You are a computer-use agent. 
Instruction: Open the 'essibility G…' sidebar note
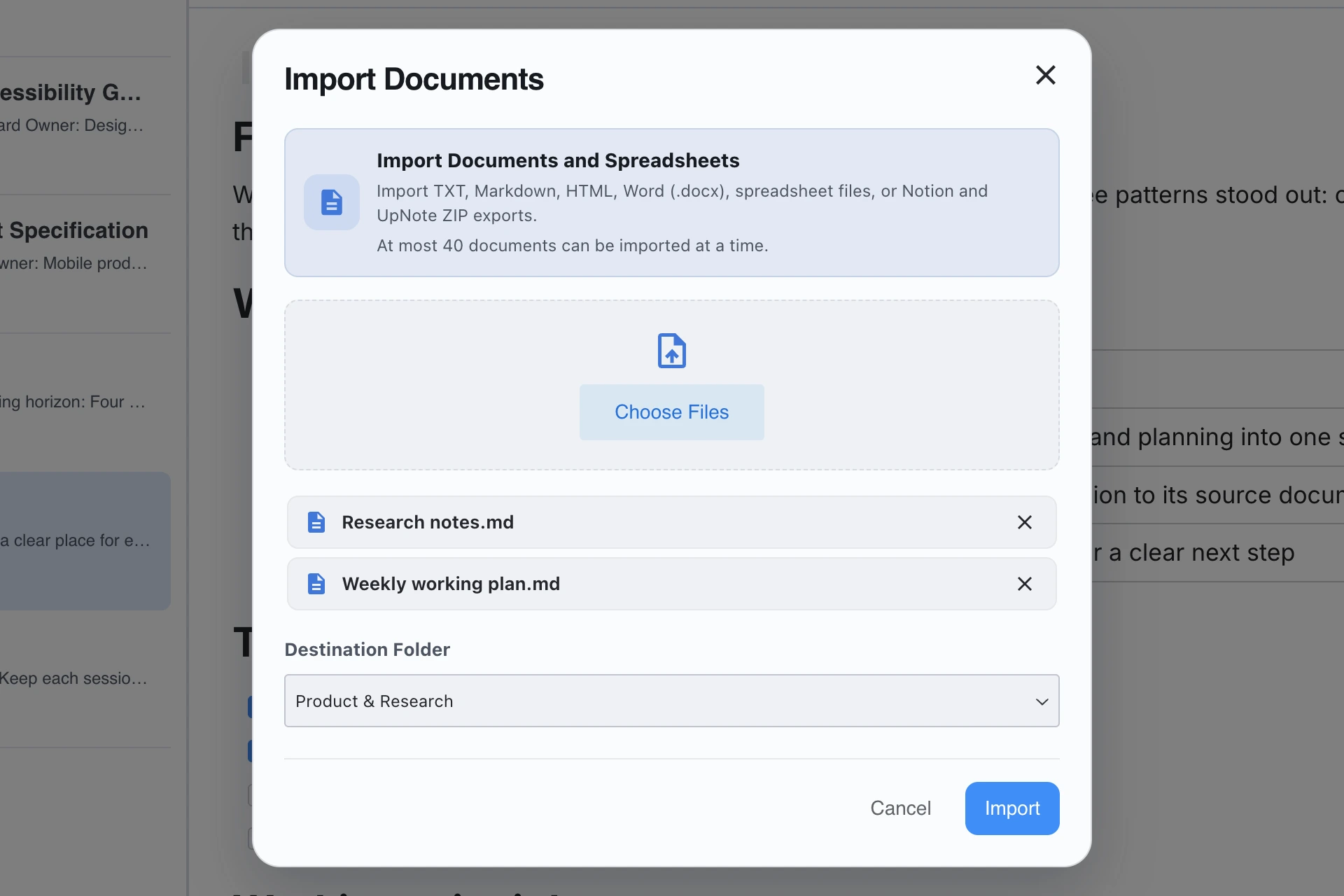(x=85, y=126)
